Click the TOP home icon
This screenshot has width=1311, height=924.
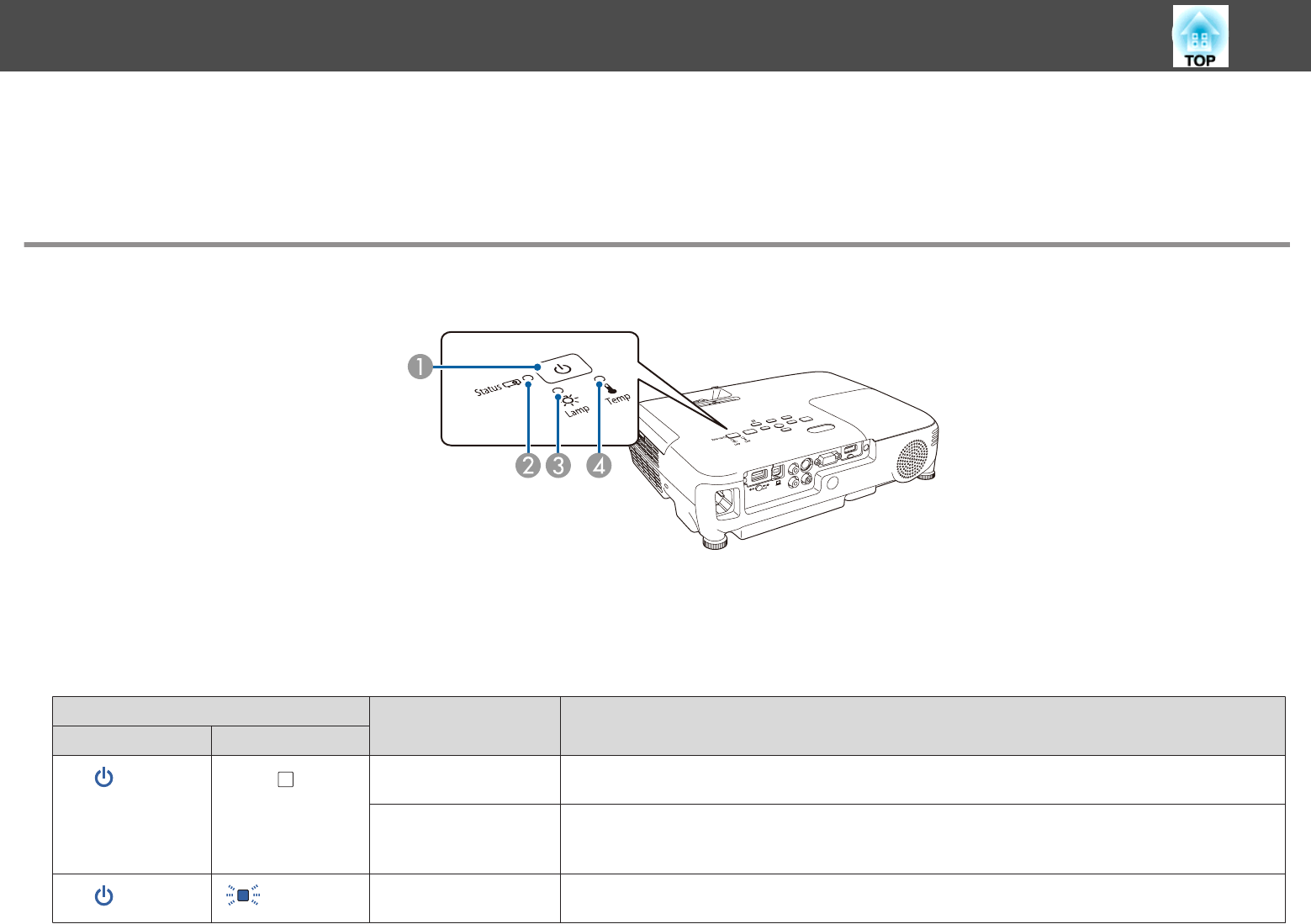1200,36
